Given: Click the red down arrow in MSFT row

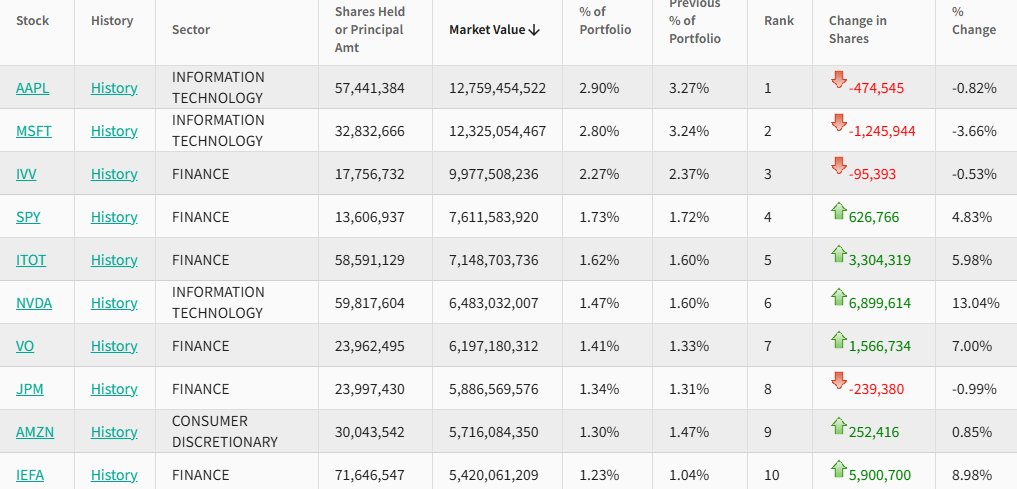Looking at the screenshot, I should (838, 123).
